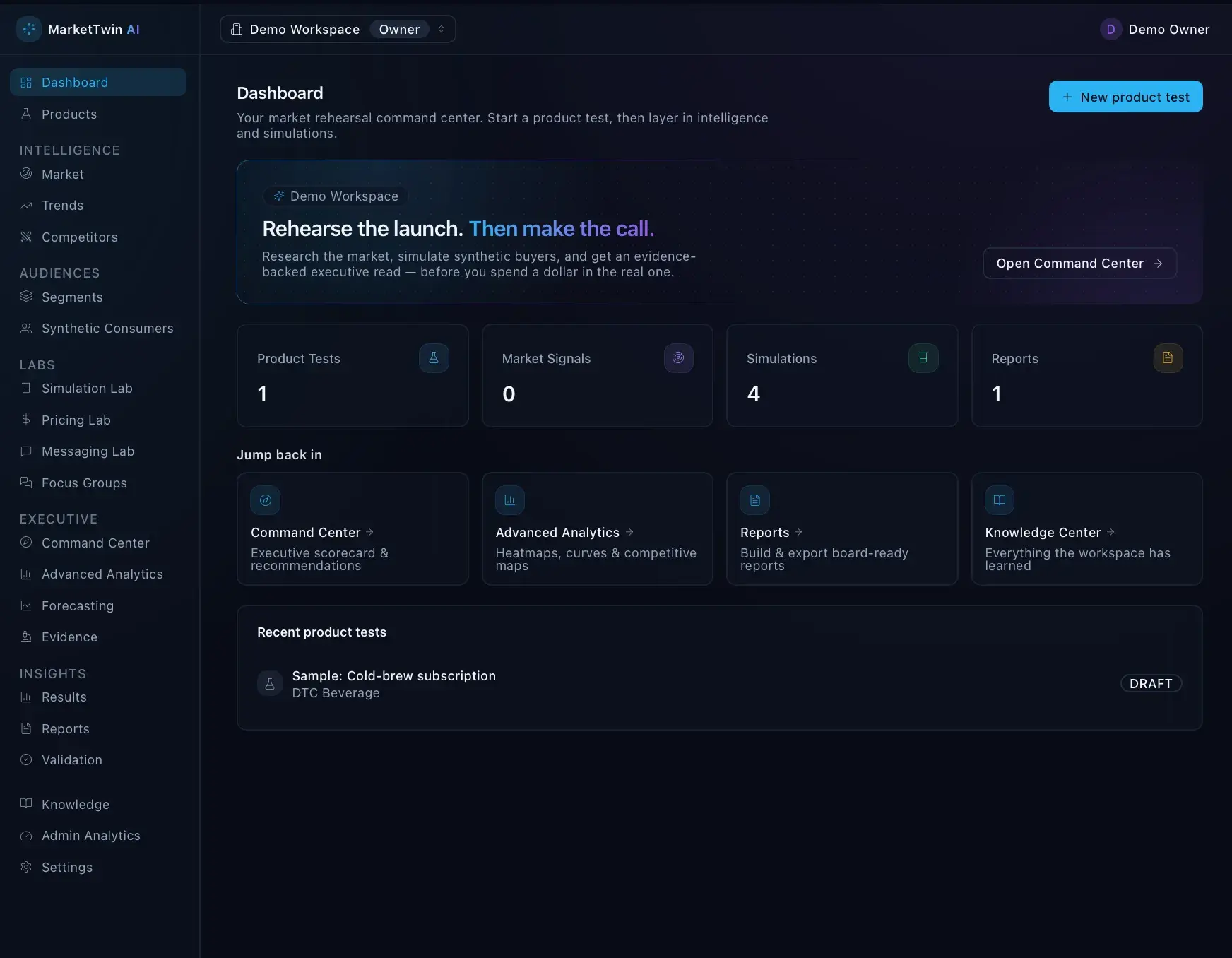
Task: Click the Trends line icon in sidebar
Action: click(x=26, y=206)
